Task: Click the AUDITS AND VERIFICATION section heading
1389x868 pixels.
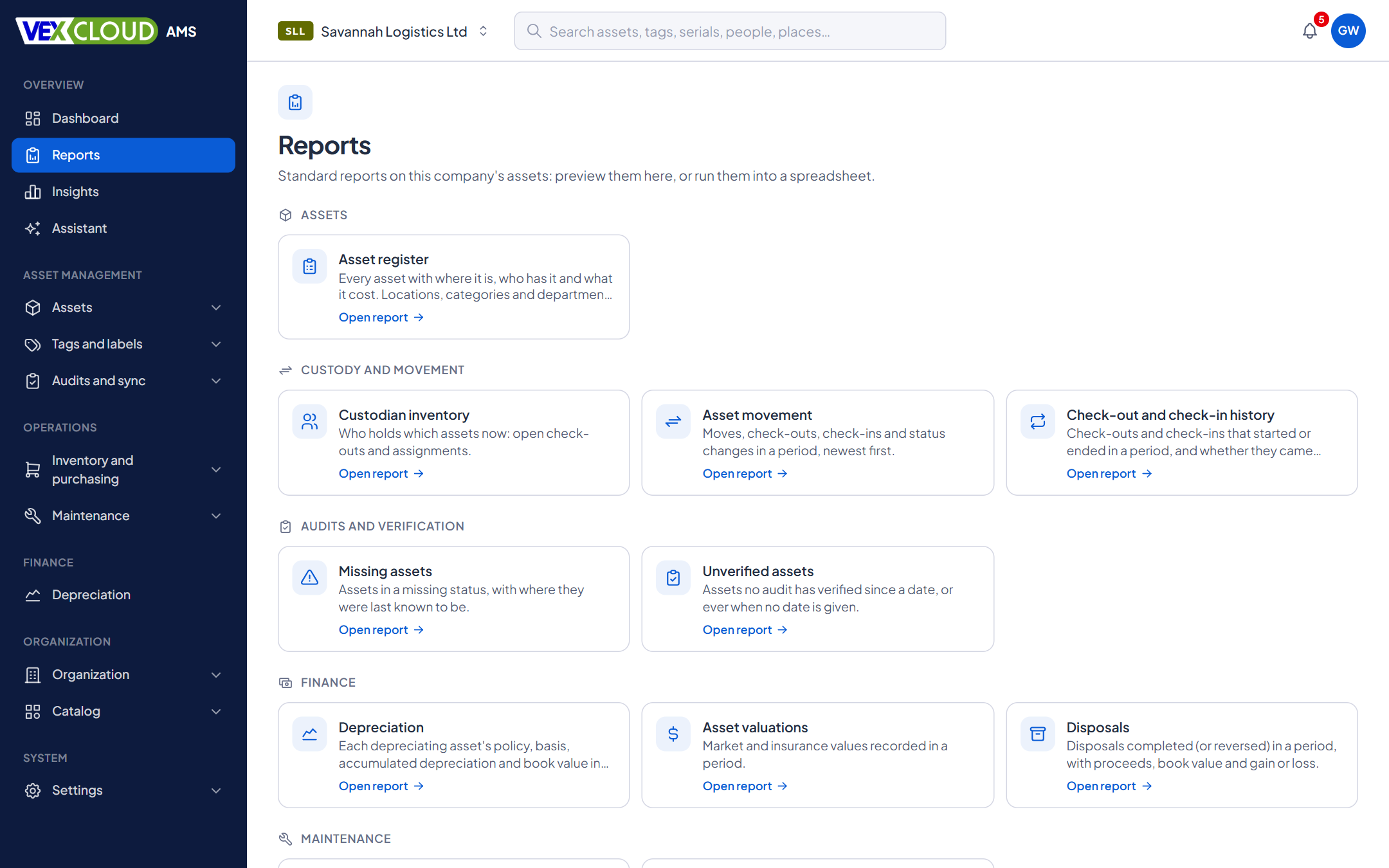Action: pyautogui.click(x=383, y=526)
